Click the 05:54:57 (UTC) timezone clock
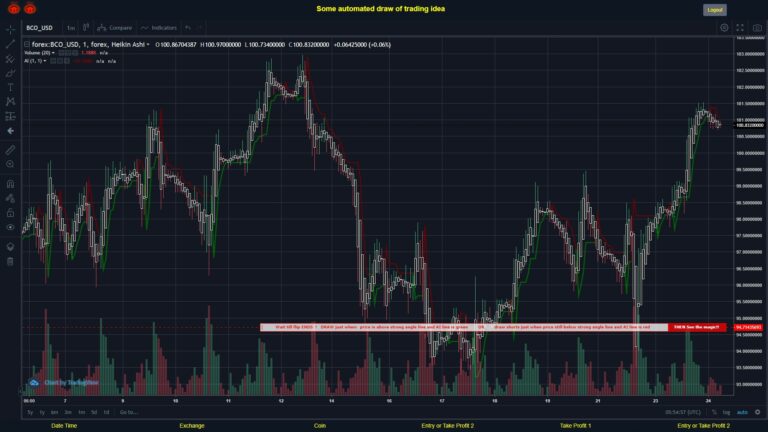The width and height of the screenshot is (768, 432). click(x=683, y=412)
